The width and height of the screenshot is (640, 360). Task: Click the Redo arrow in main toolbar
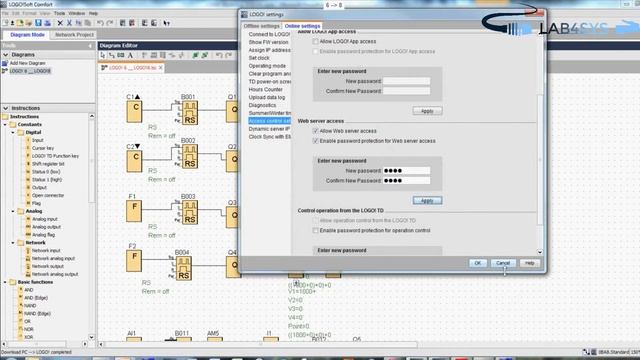(109, 23)
